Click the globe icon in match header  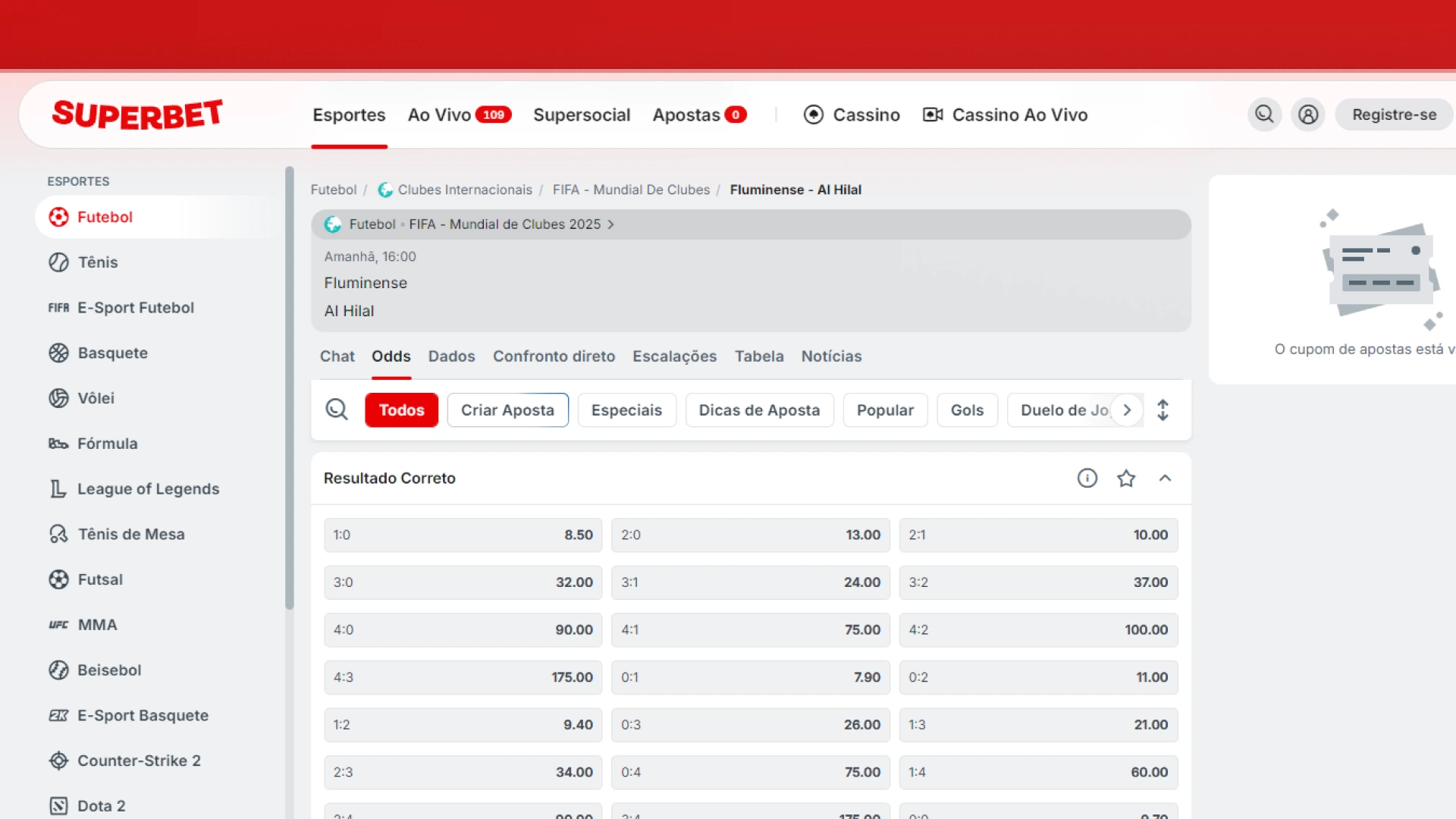pos(333,224)
